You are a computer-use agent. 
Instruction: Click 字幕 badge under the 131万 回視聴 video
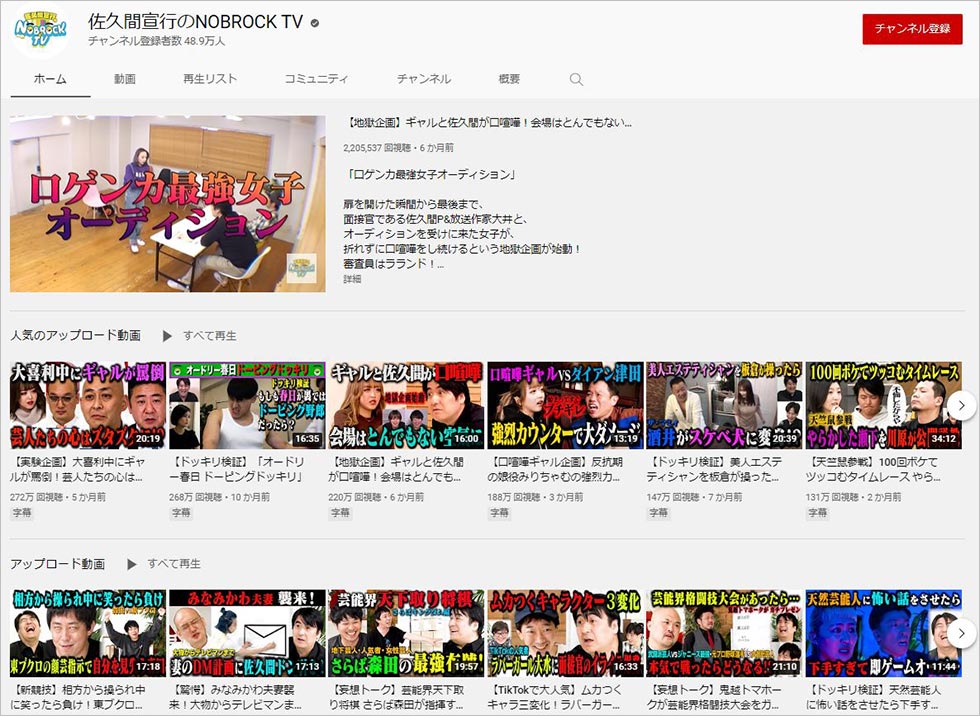pos(818,513)
